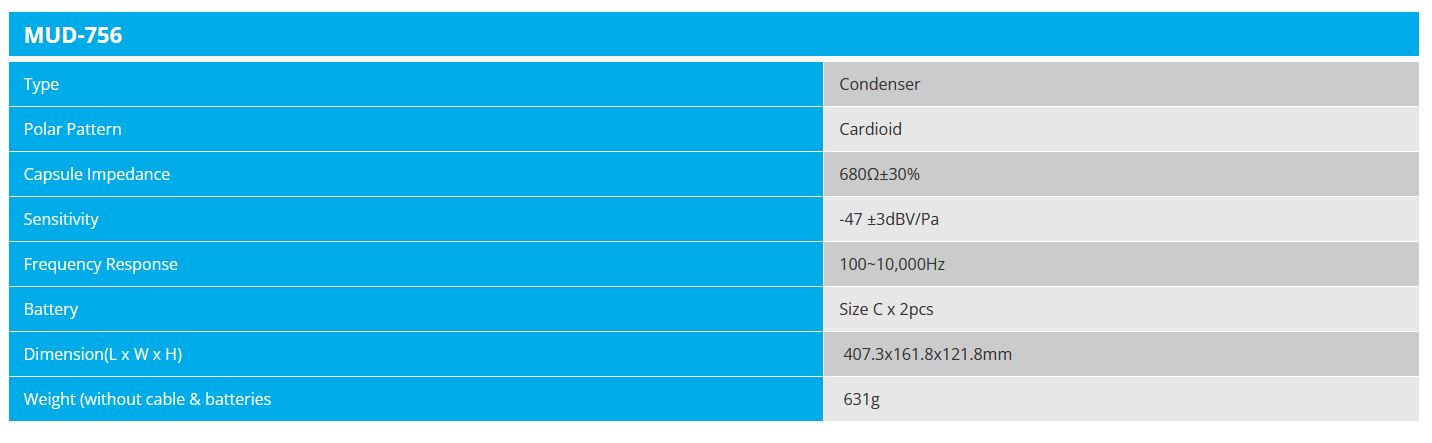Select the Capsule Impedance label
The width and height of the screenshot is (1432, 443).
click(97, 175)
